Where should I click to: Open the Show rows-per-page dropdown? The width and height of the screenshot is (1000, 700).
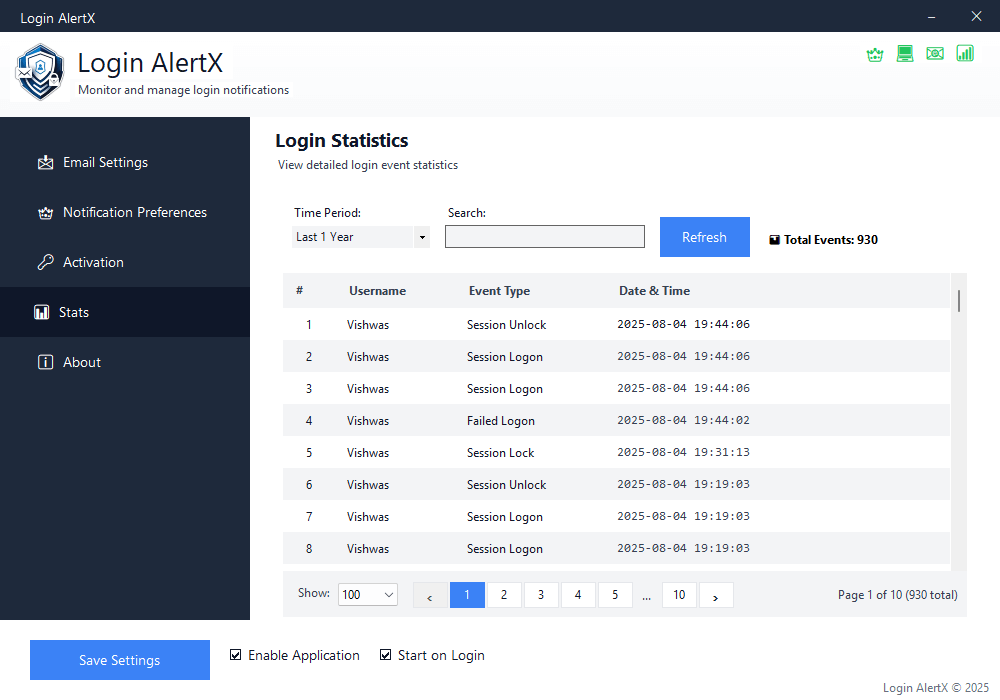(368, 594)
